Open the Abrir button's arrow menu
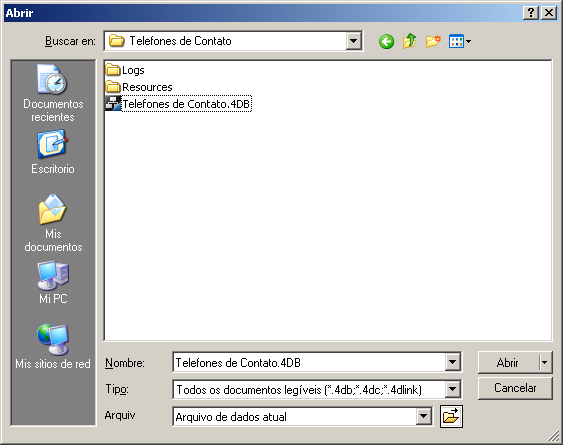Image resolution: width=563 pixels, height=445 pixels. (545, 362)
